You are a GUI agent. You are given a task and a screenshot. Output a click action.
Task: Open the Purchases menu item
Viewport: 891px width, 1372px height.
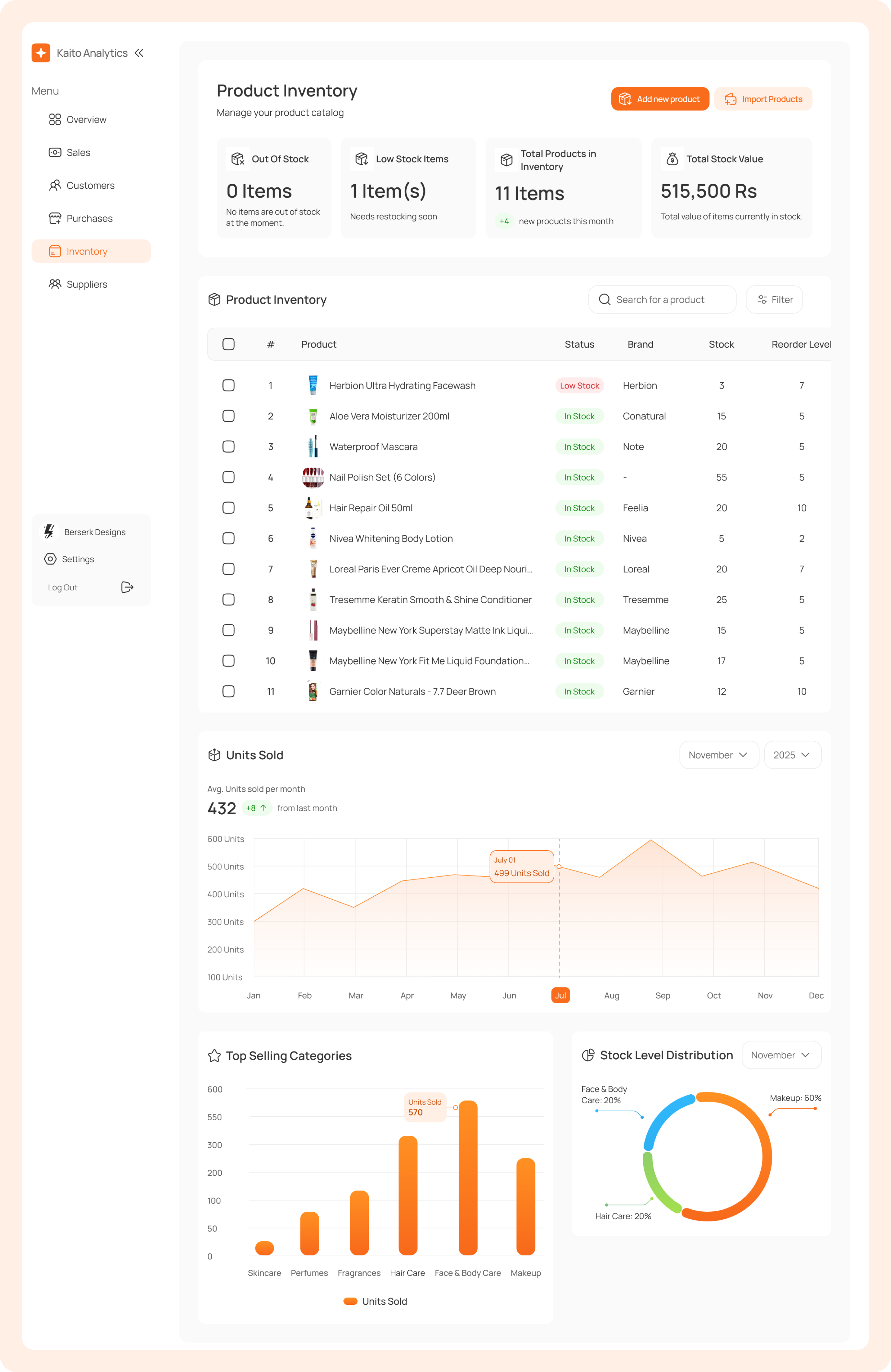coord(89,218)
